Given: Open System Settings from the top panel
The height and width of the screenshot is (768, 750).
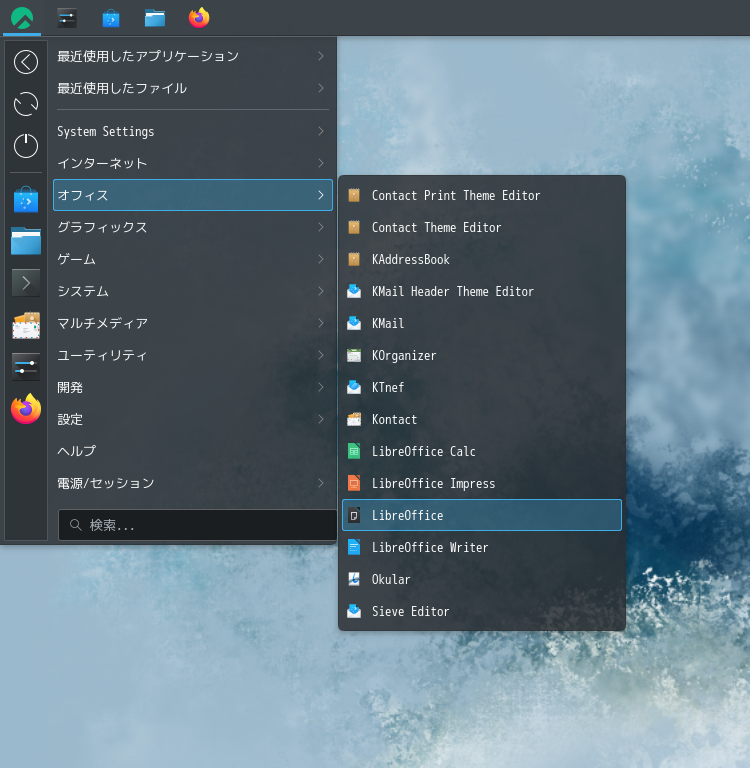Looking at the screenshot, I should tap(67, 18).
